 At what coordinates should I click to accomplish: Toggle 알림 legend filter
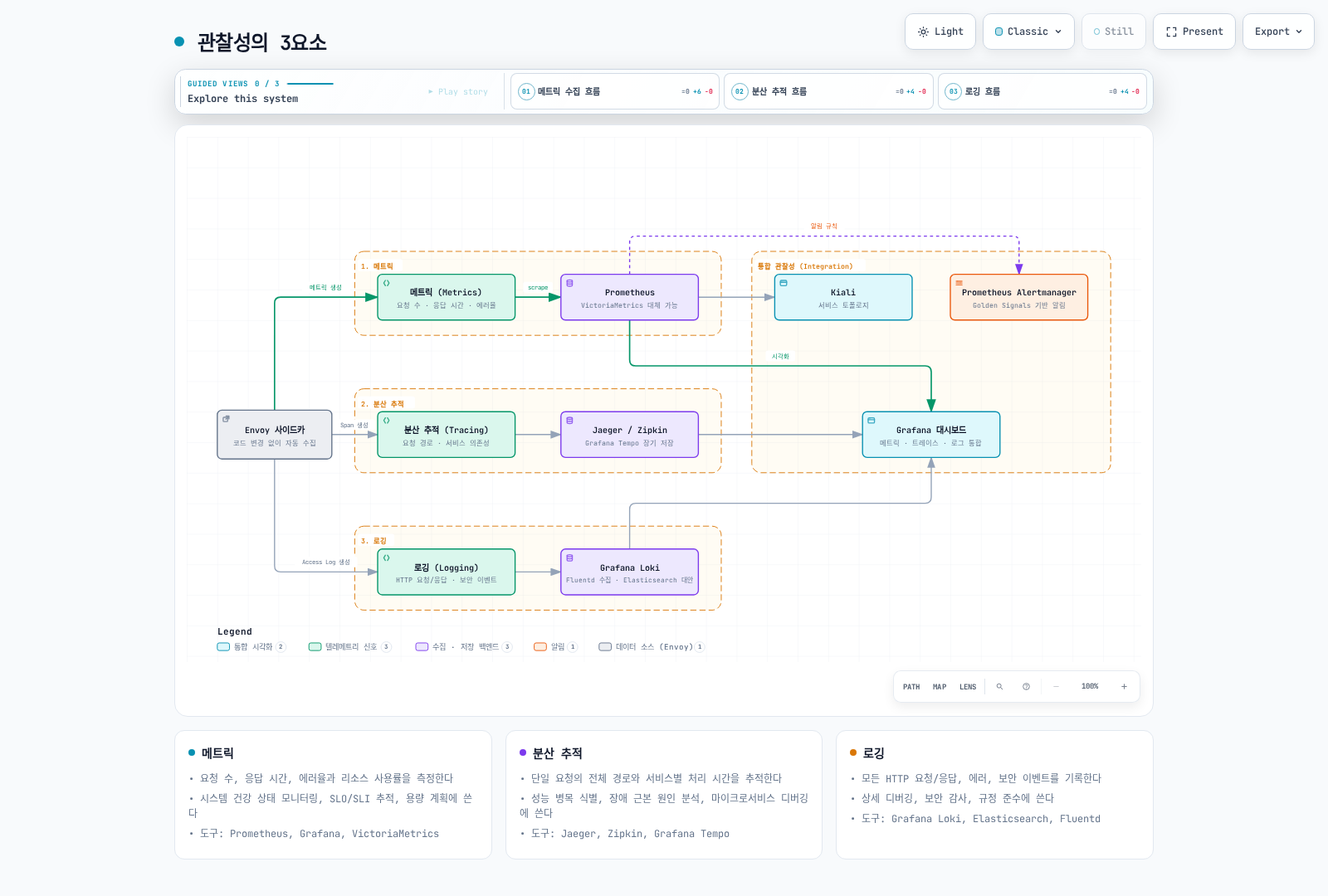tap(555, 647)
